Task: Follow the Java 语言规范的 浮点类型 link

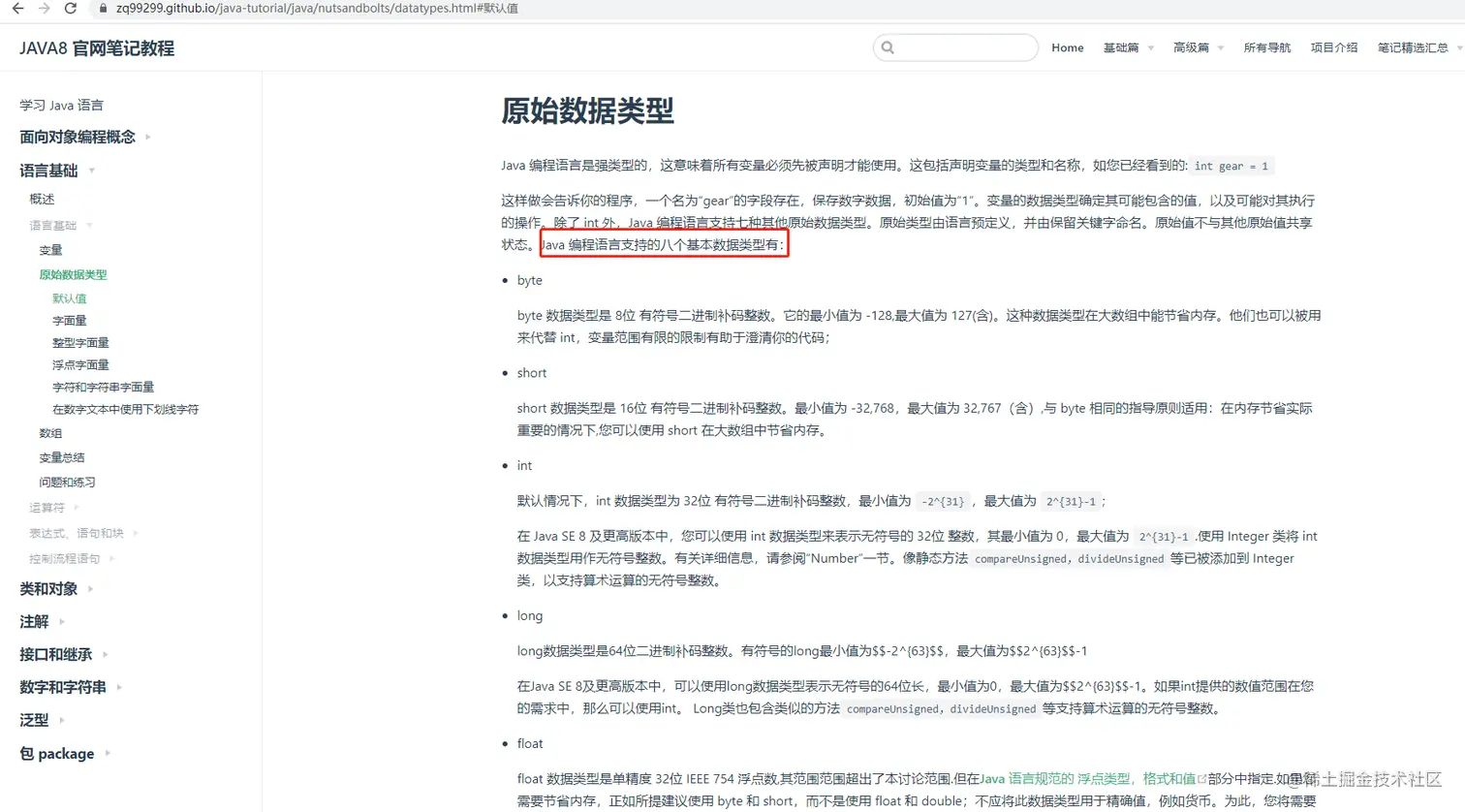Action: click(1088, 778)
